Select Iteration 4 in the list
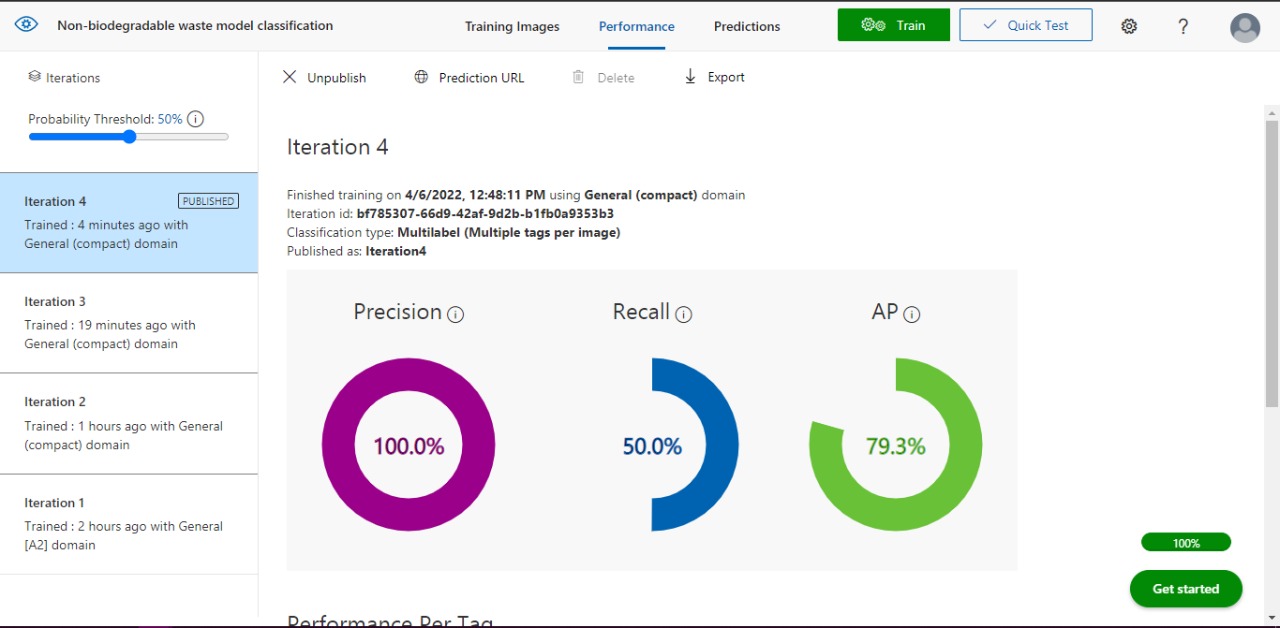This screenshot has width=1280, height=628. point(129,222)
